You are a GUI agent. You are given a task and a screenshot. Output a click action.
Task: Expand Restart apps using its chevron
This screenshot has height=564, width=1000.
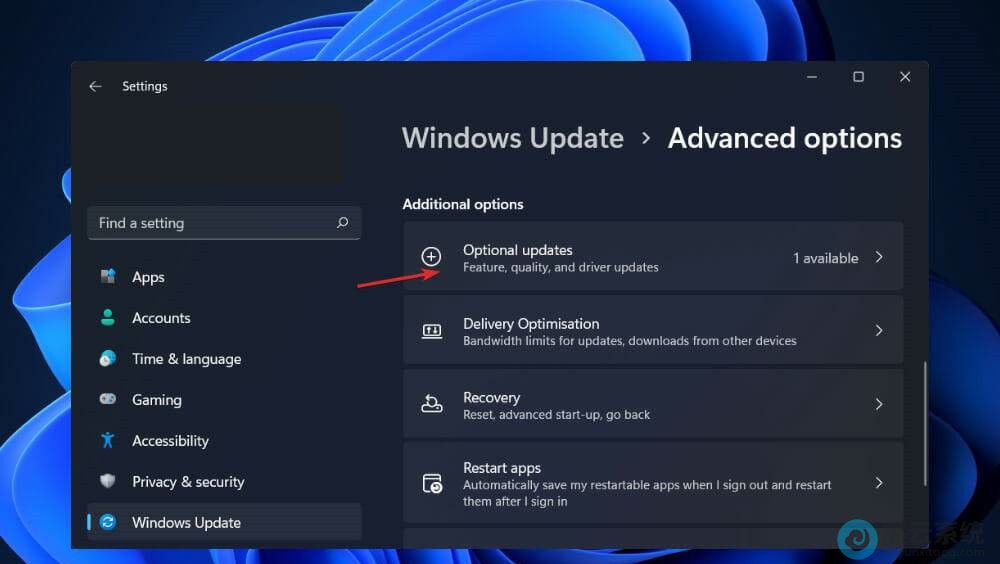tap(879, 482)
